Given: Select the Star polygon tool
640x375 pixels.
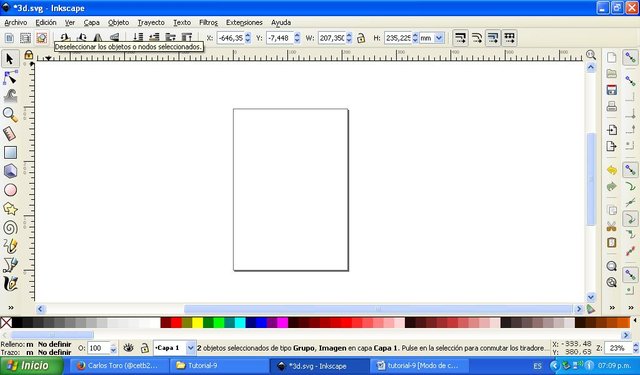Looking at the screenshot, I should pos(10,209).
